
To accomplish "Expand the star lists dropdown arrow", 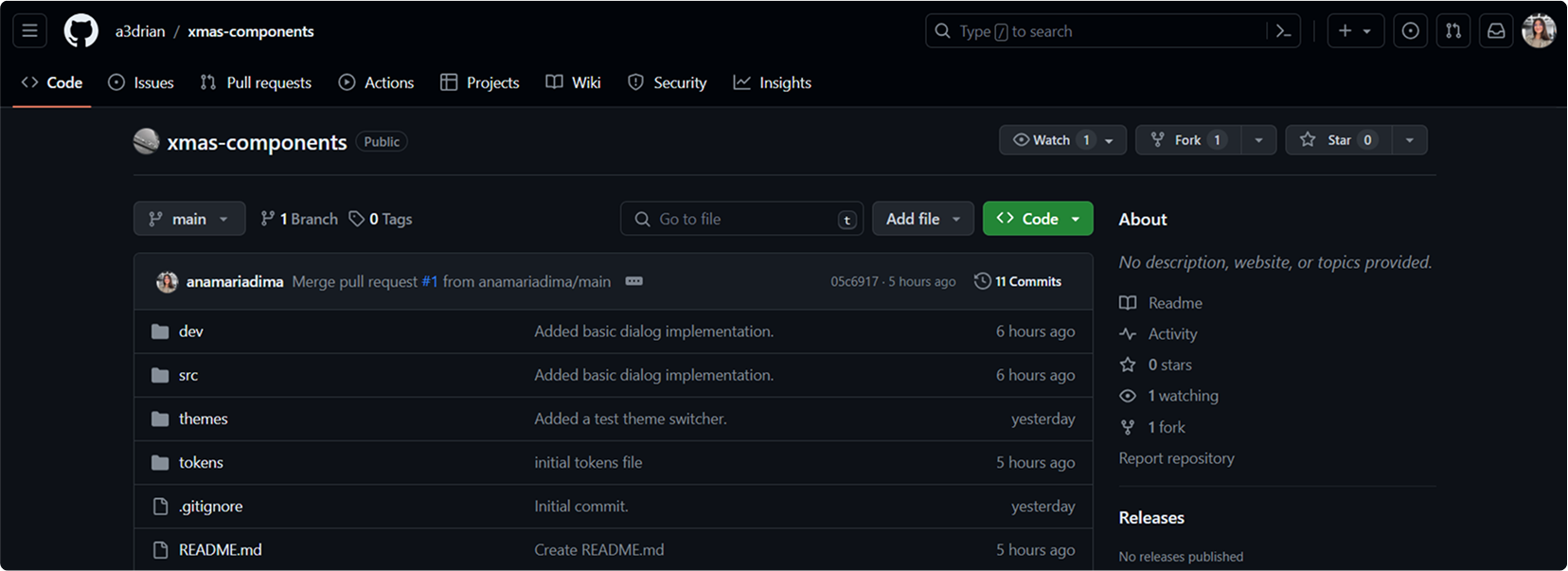I will [1410, 140].
